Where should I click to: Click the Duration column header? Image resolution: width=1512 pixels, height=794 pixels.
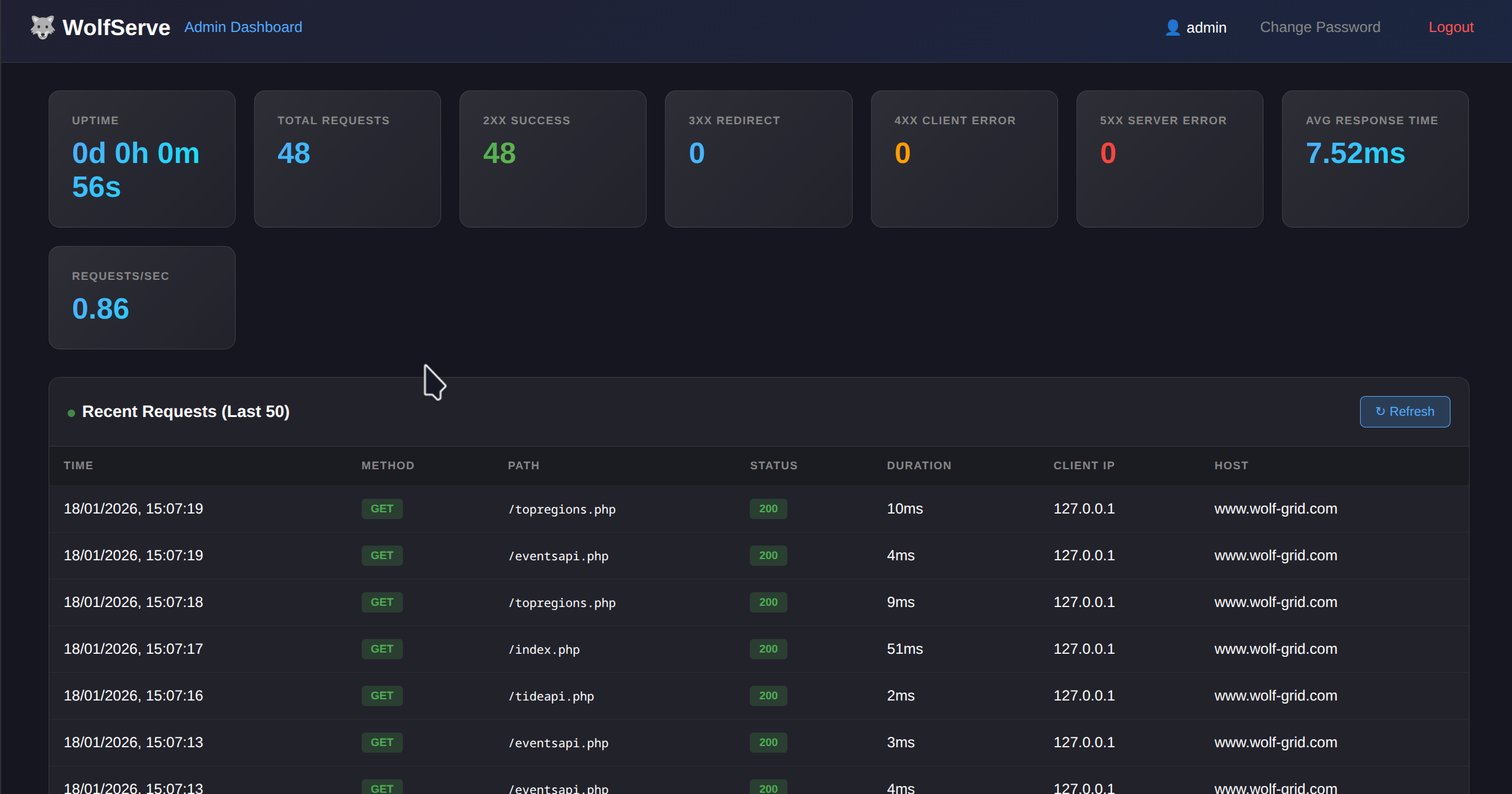click(918, 466)
